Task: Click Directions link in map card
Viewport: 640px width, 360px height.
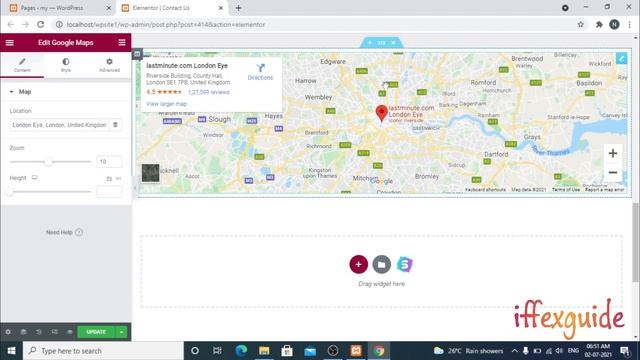Action: coord(260,72)
